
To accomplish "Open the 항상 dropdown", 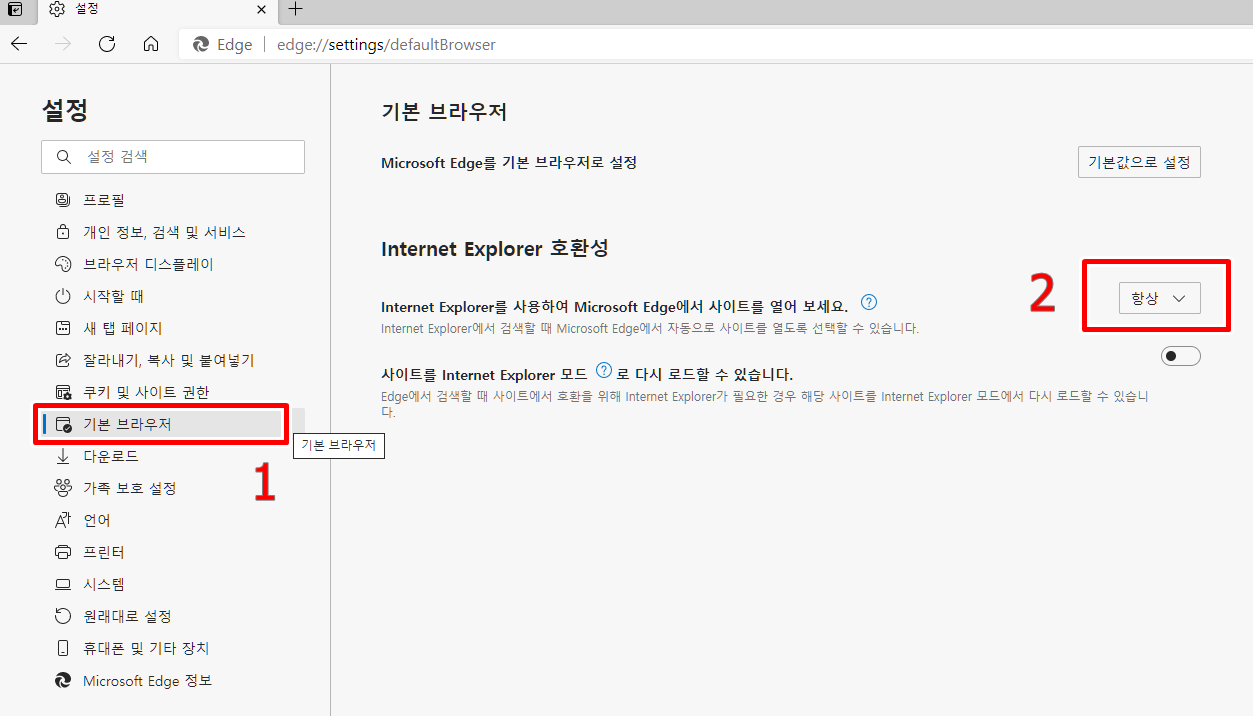I will point(1159,298).
